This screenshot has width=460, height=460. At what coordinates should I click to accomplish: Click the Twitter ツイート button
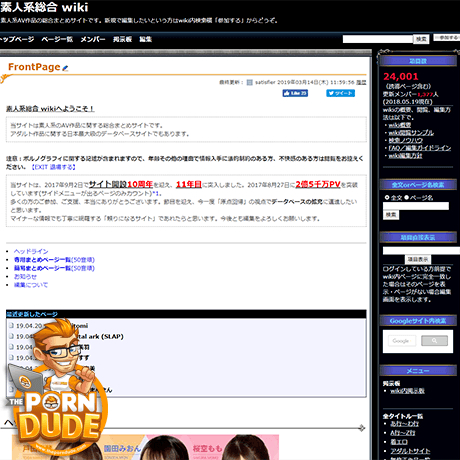tap(340, 93)
